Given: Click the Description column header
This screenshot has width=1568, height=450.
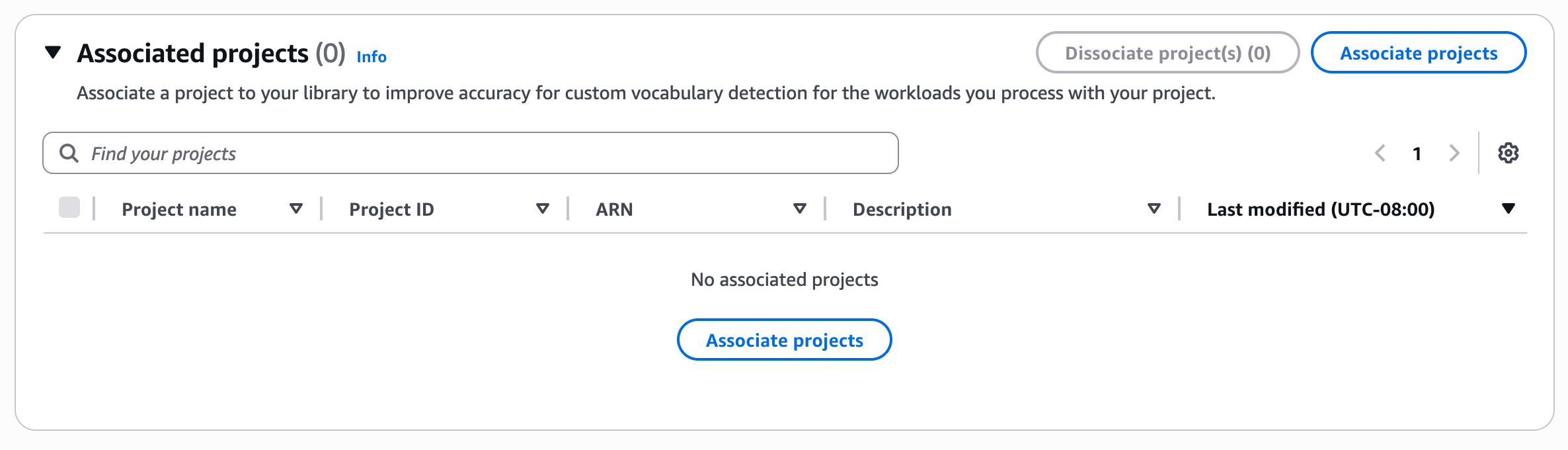Looking at the screenshot, I should pos(902,209).
